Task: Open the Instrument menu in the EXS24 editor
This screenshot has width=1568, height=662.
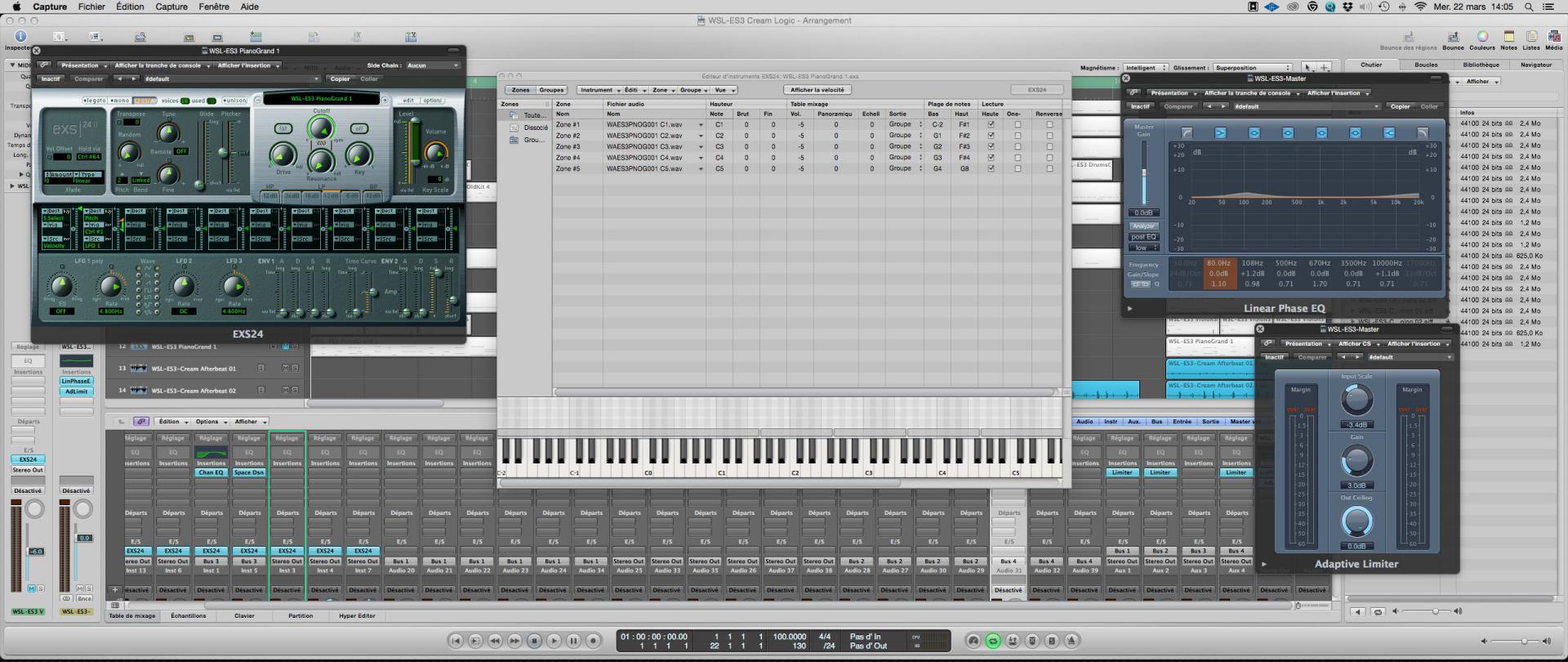Action: 599,90
